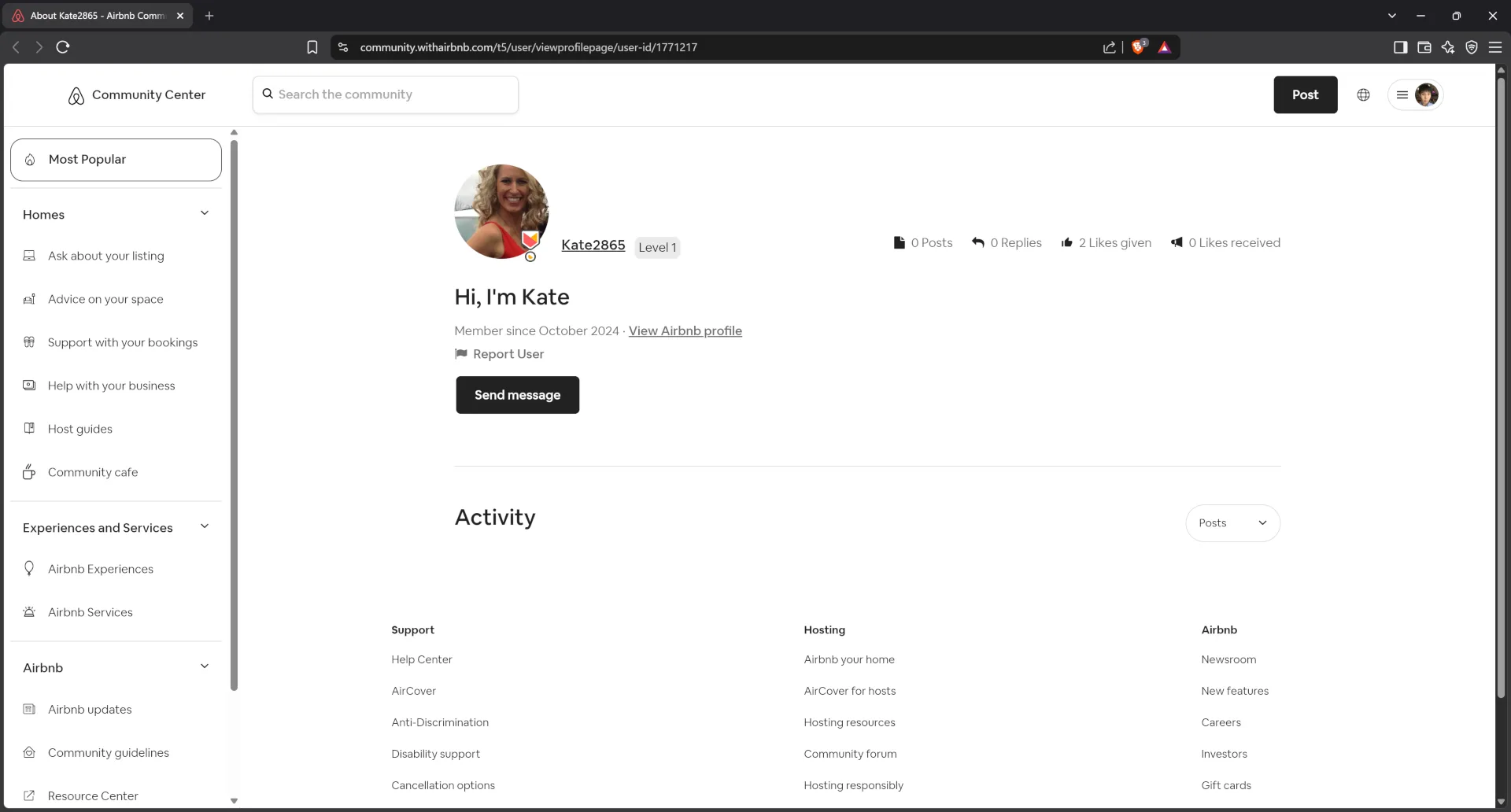Image resolution: width=1511 pixels, height=812 pixels.
Task: Click the user avatar in header
Action: tap(1426, 94)
